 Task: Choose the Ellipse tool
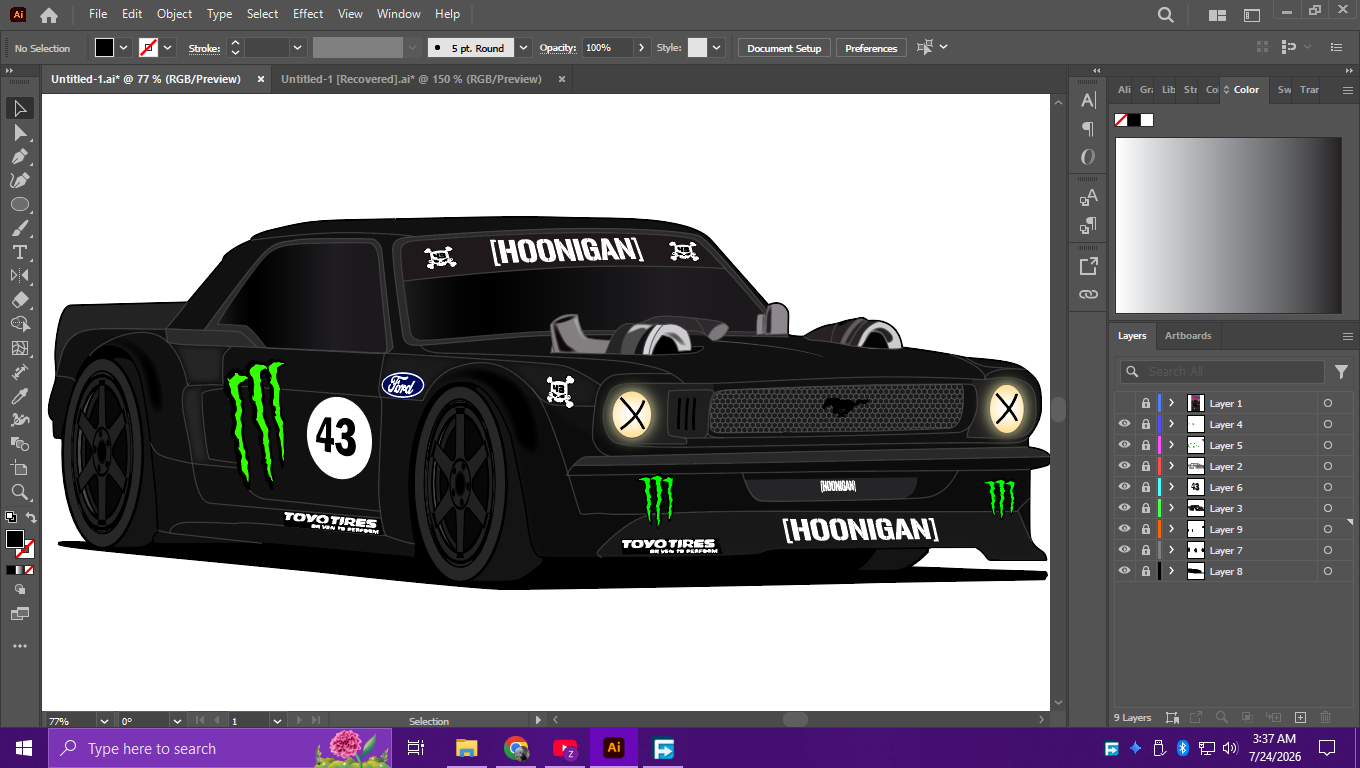[19, 204]
